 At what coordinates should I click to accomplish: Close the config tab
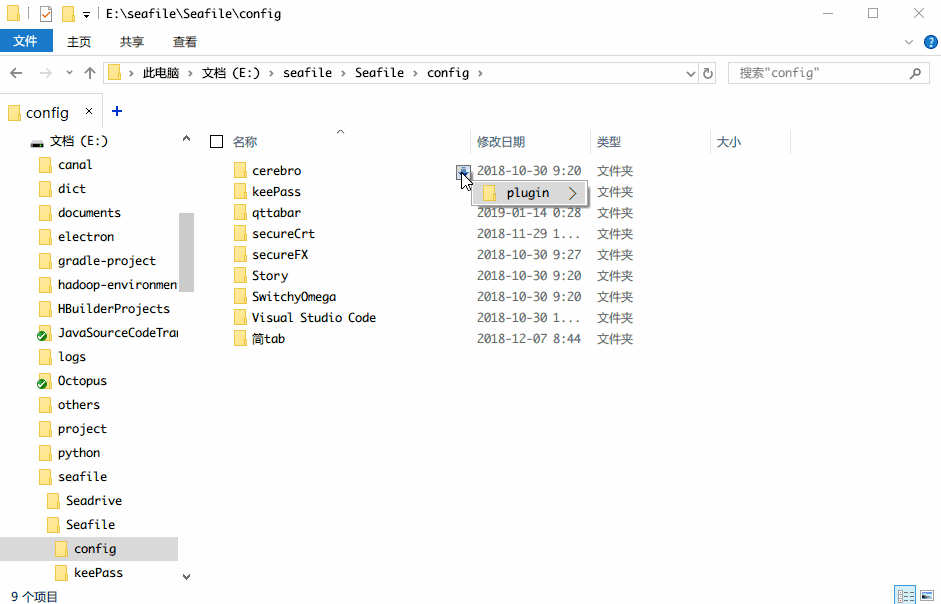89,111
